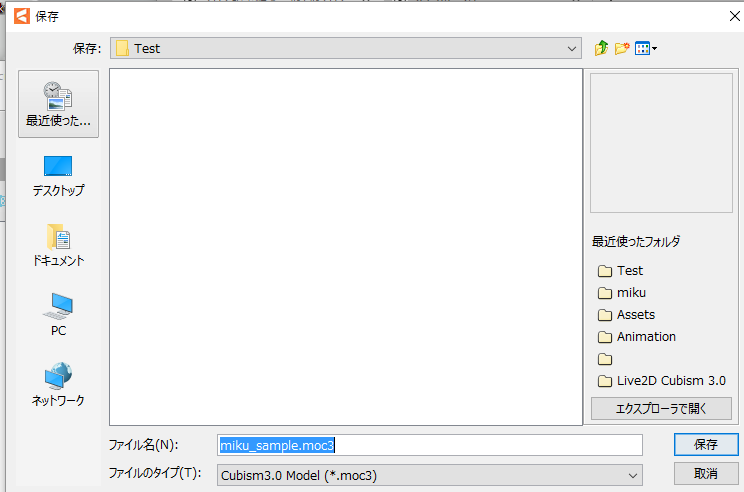Click the エクスプローラで開く button
This screenshot has width=744, height=492.
[661, 408]
